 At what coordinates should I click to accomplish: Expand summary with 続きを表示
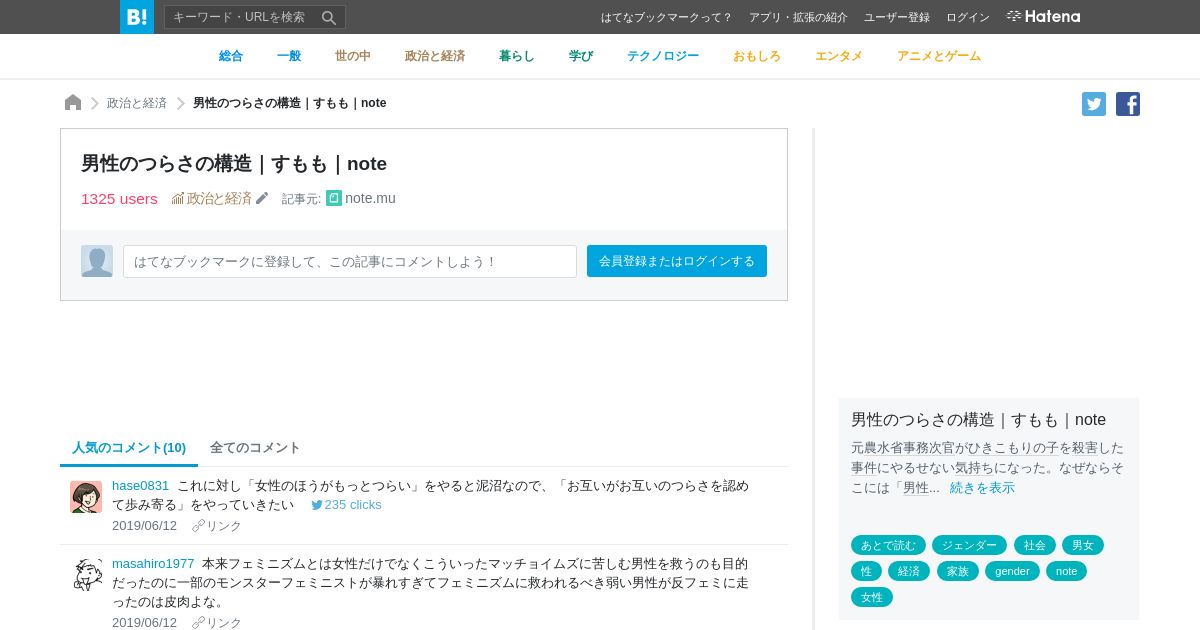coord(982,487)
